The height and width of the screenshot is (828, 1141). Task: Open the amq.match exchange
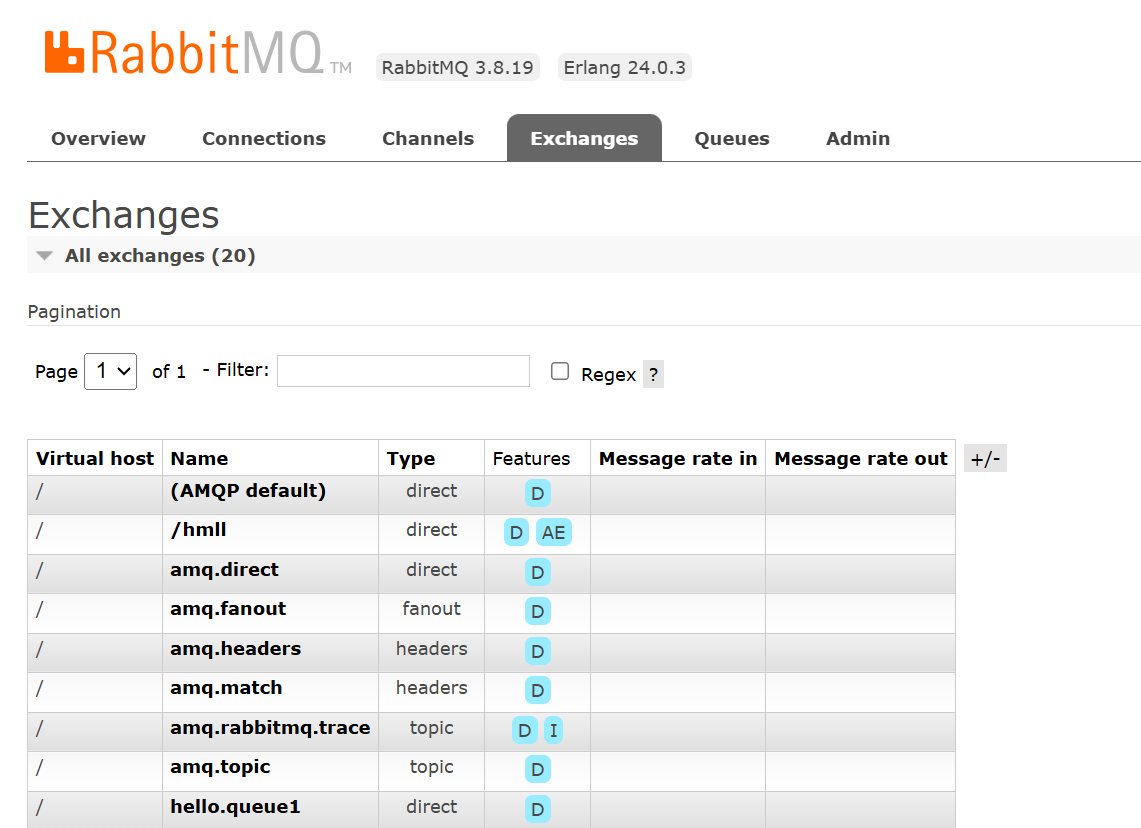coord(226,688)
